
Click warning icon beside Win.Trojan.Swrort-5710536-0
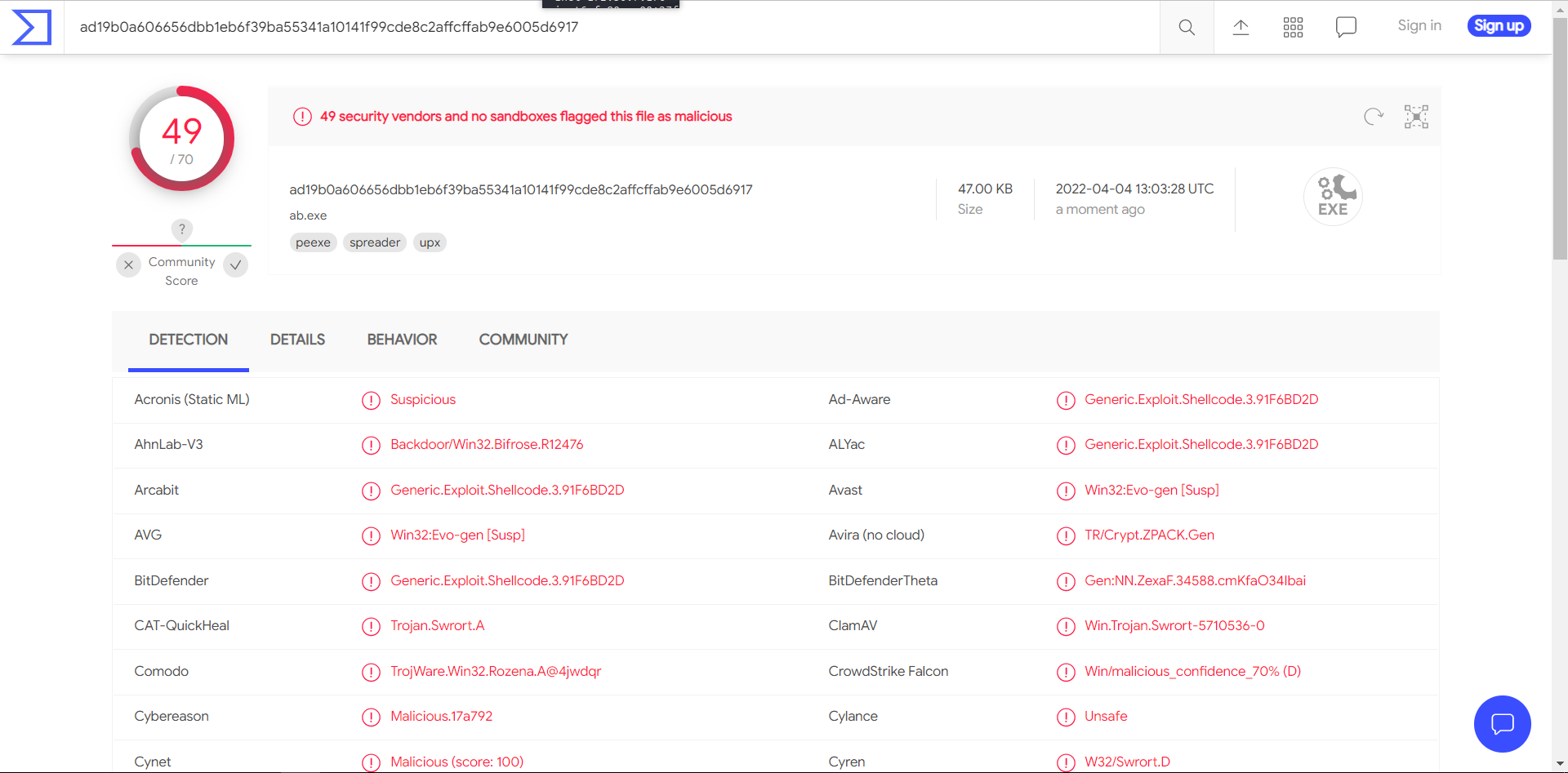point(1066,626)
